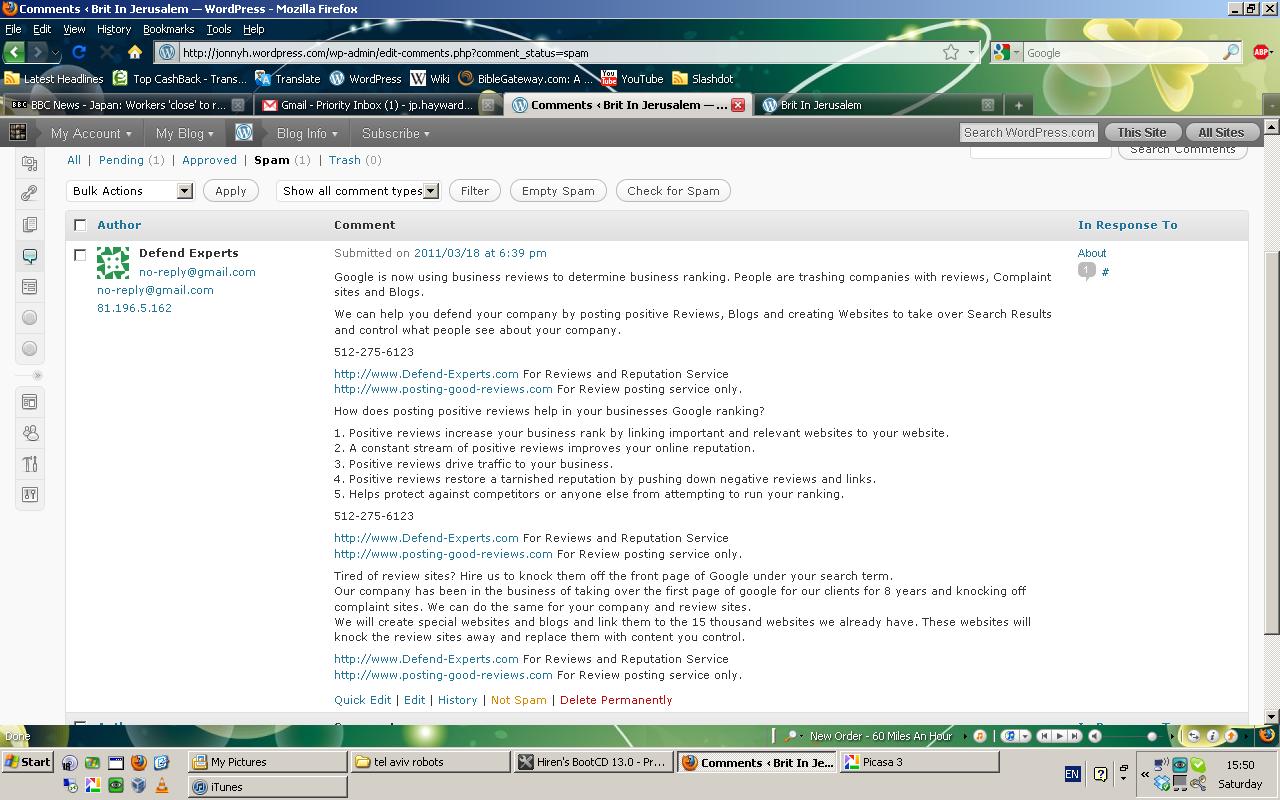The image size is (1280, 800).
Task: Tick the select-all checkbox beside Author header
Action: pos(80,225)
